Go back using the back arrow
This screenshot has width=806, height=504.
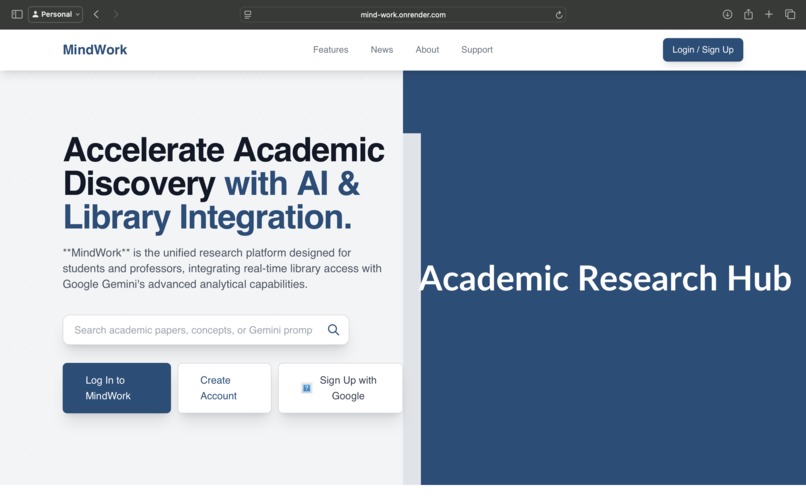pos(96,14)
